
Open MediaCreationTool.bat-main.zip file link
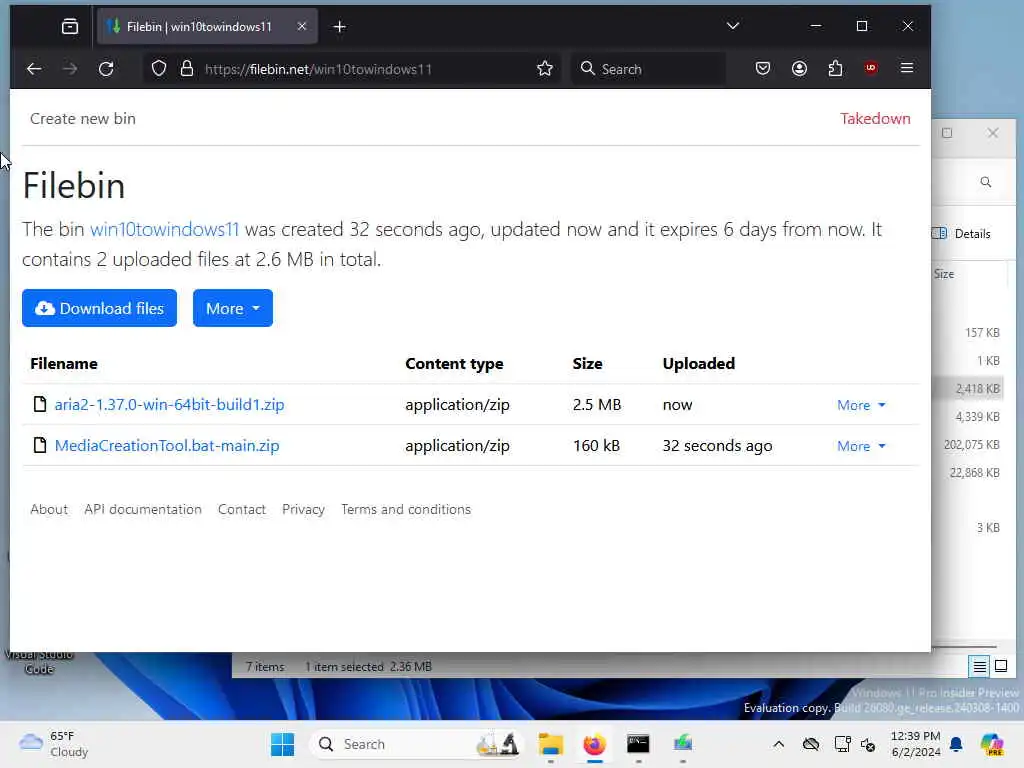click(x=167, y=446)
